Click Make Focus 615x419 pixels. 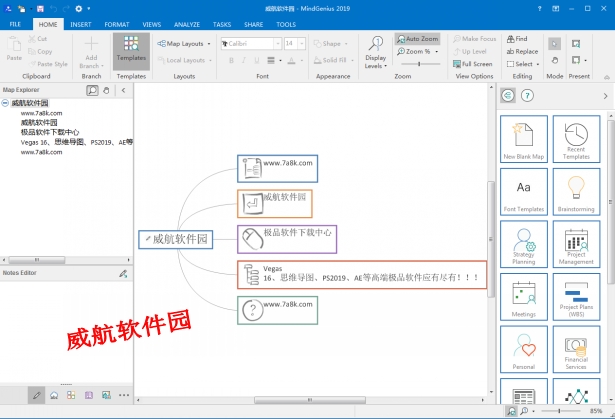point(474,38)
